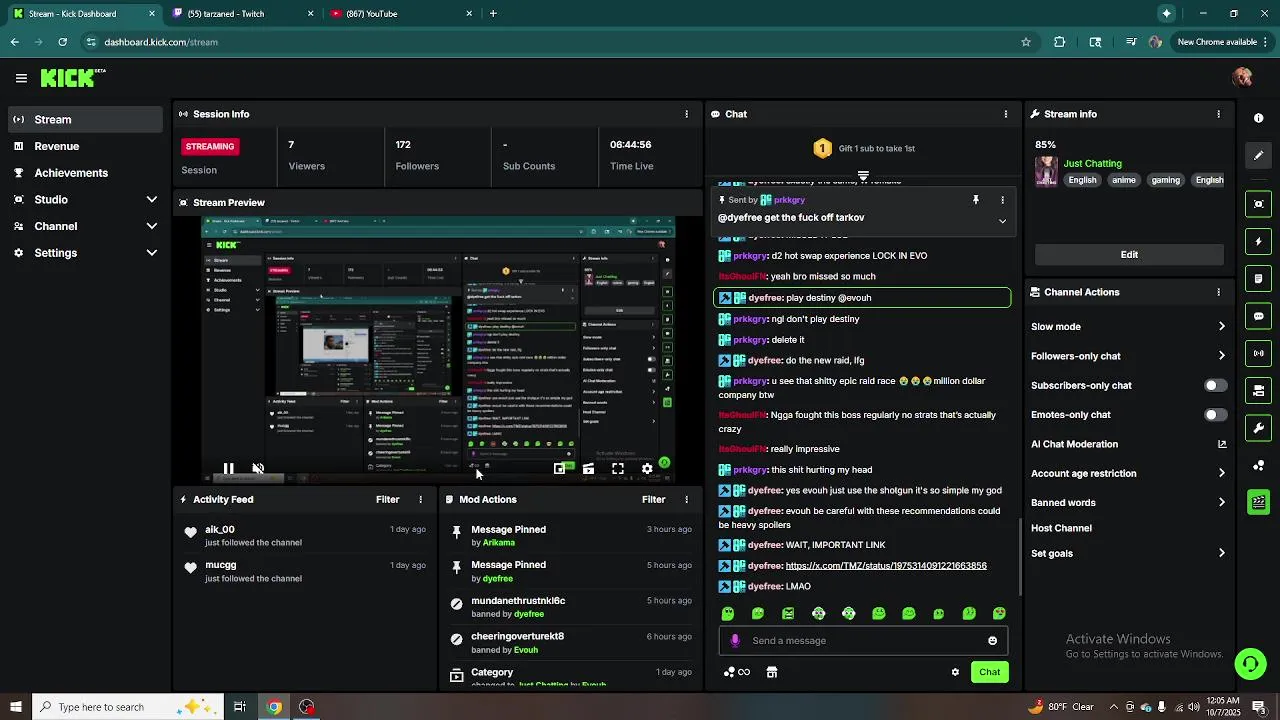
Task: Pause the stream preview
Action: [x=229, y=468]
